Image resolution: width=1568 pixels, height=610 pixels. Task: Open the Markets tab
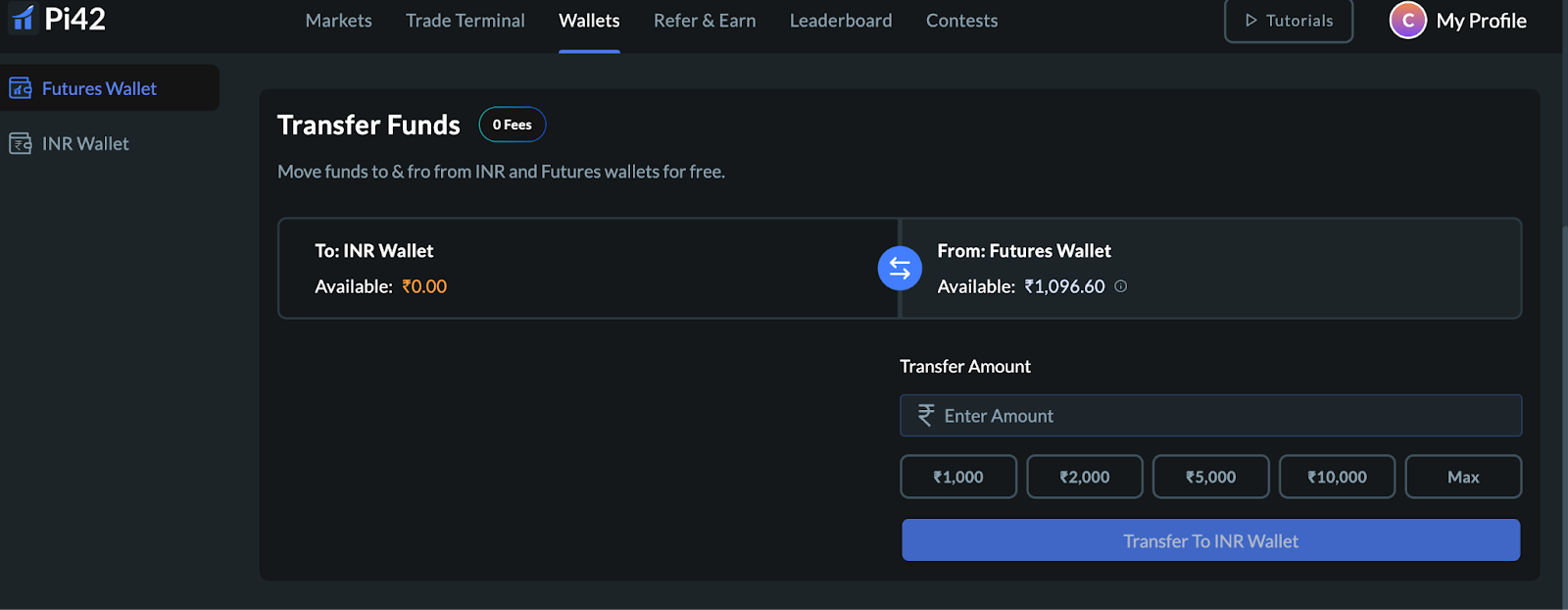click(338, 21)
